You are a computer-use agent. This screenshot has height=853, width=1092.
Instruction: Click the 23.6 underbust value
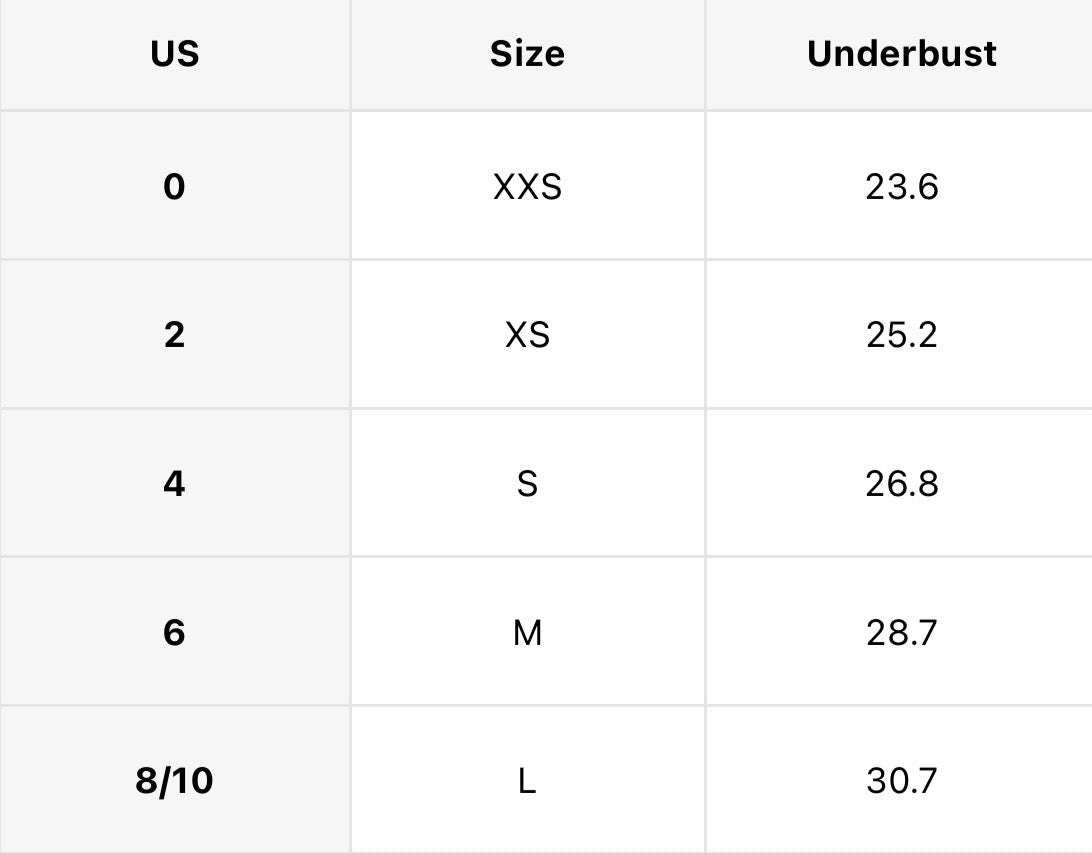(901, 187)
